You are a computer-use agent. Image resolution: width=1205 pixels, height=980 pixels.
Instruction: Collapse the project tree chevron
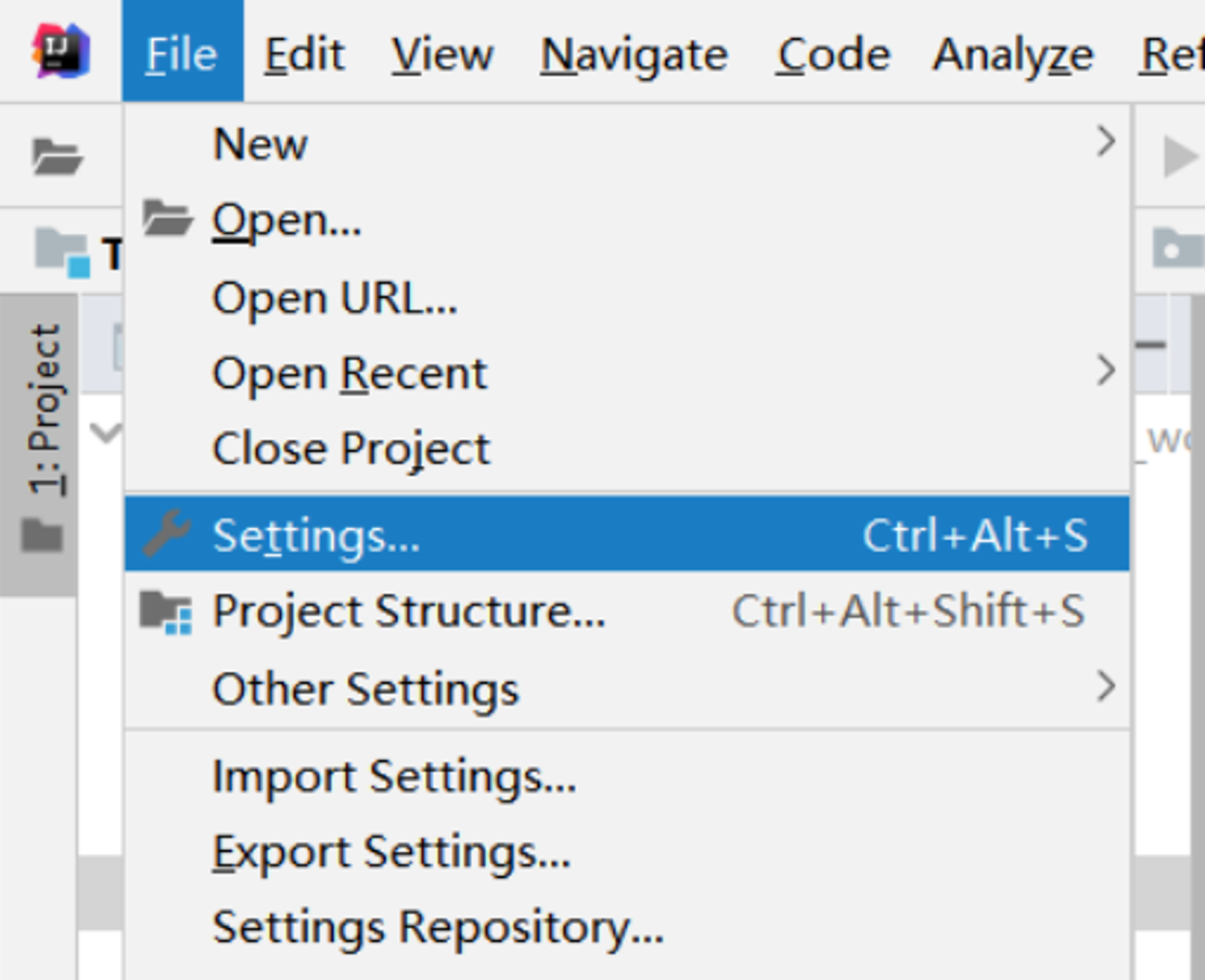click(106, 432)
